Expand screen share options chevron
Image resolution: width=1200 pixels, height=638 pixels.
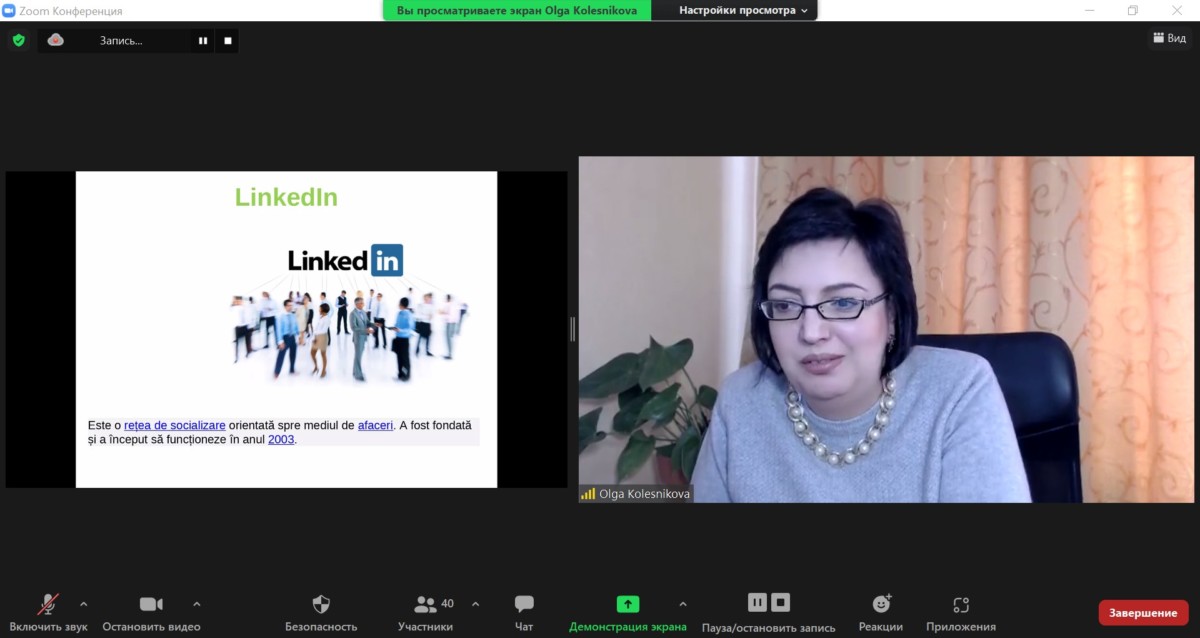(x=683, y=604)
